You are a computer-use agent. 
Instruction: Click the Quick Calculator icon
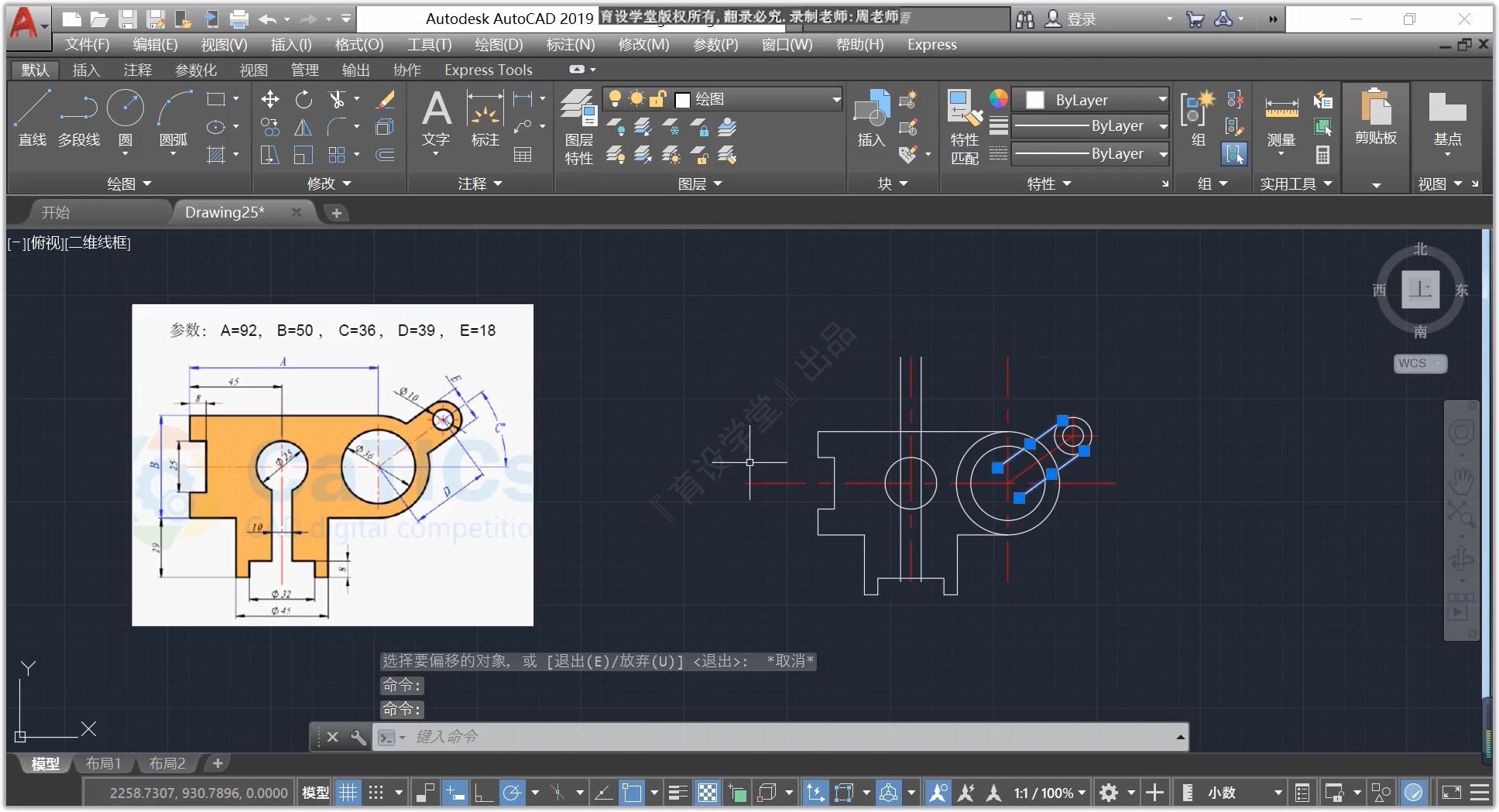pos(1322,155)
